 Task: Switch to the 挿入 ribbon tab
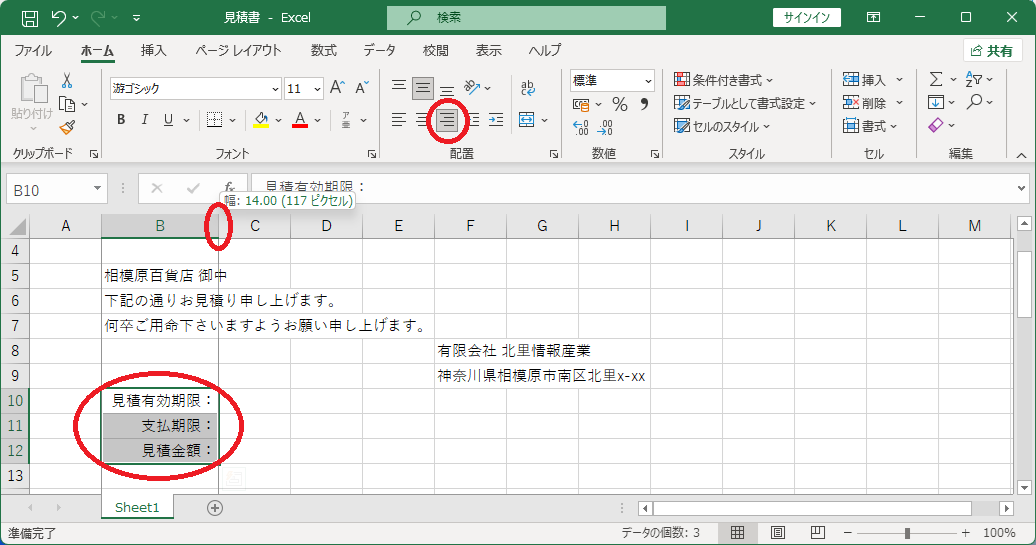[153, 51]
